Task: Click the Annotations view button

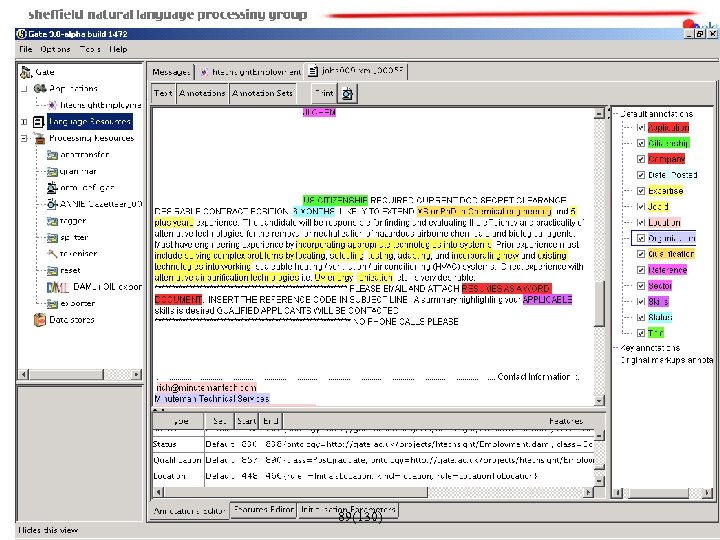Action: [x=202, y=93]
